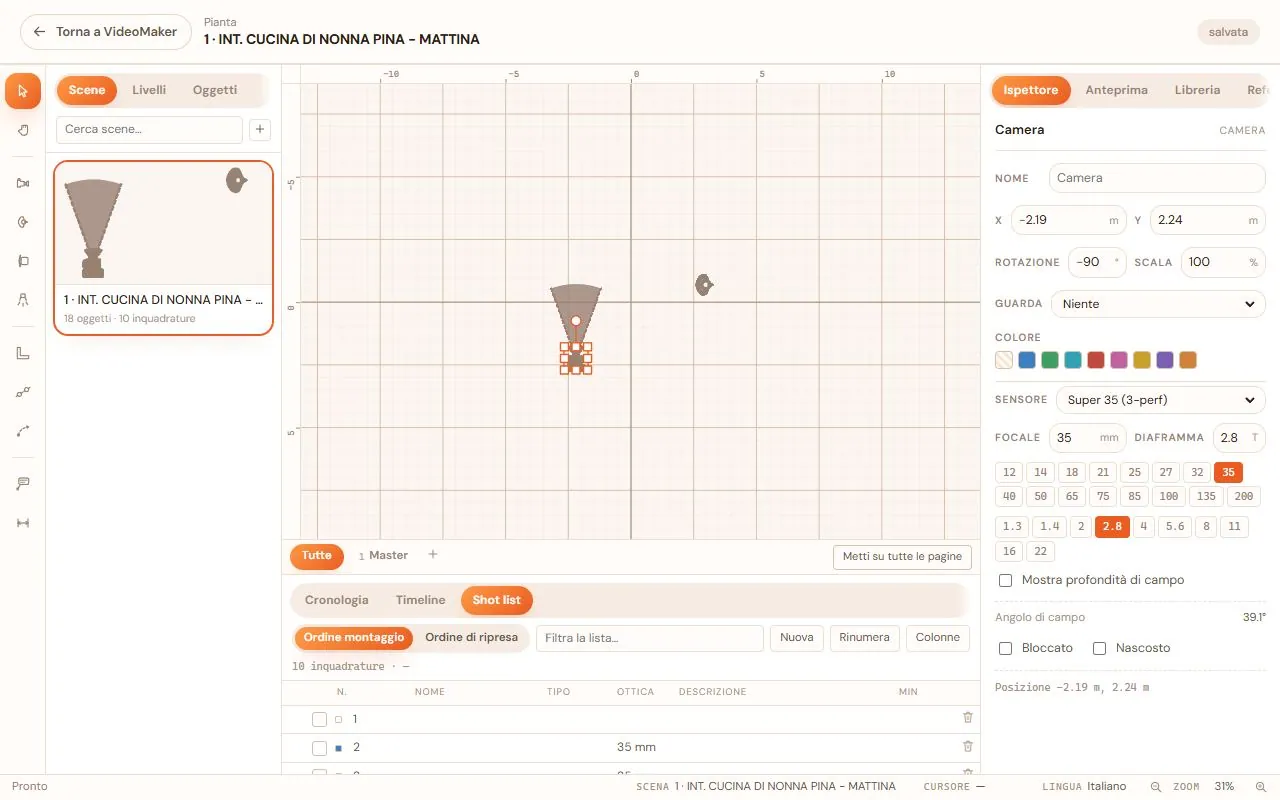Click the Cerca scene search field

149,129
